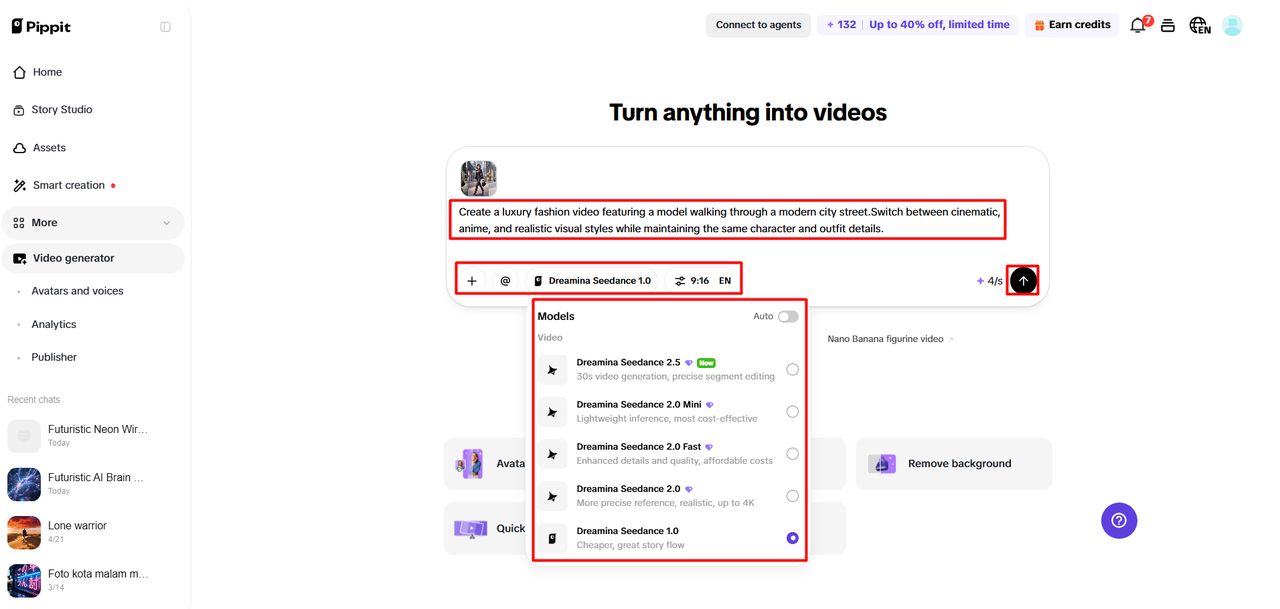Viewport: 1280px width, 609px height.
Task: Open the stacked cards icon in header
Action: (x=1168, y=26)
